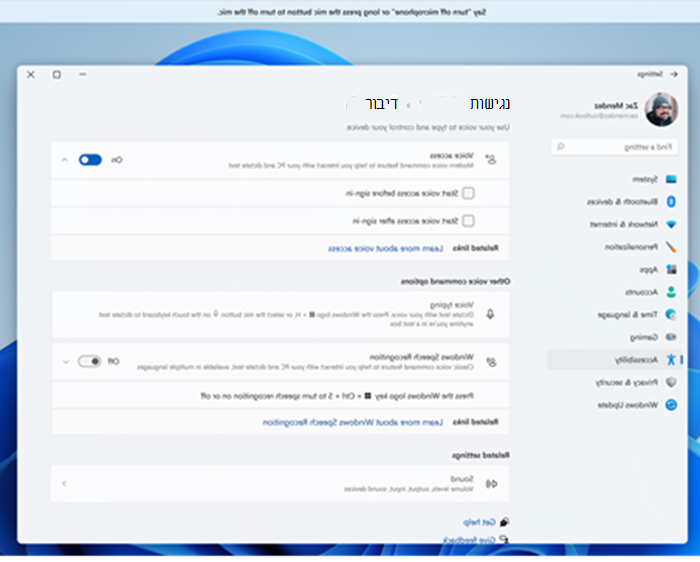
Task: Click the 'Related settings' heading
Action: (481, 455)
